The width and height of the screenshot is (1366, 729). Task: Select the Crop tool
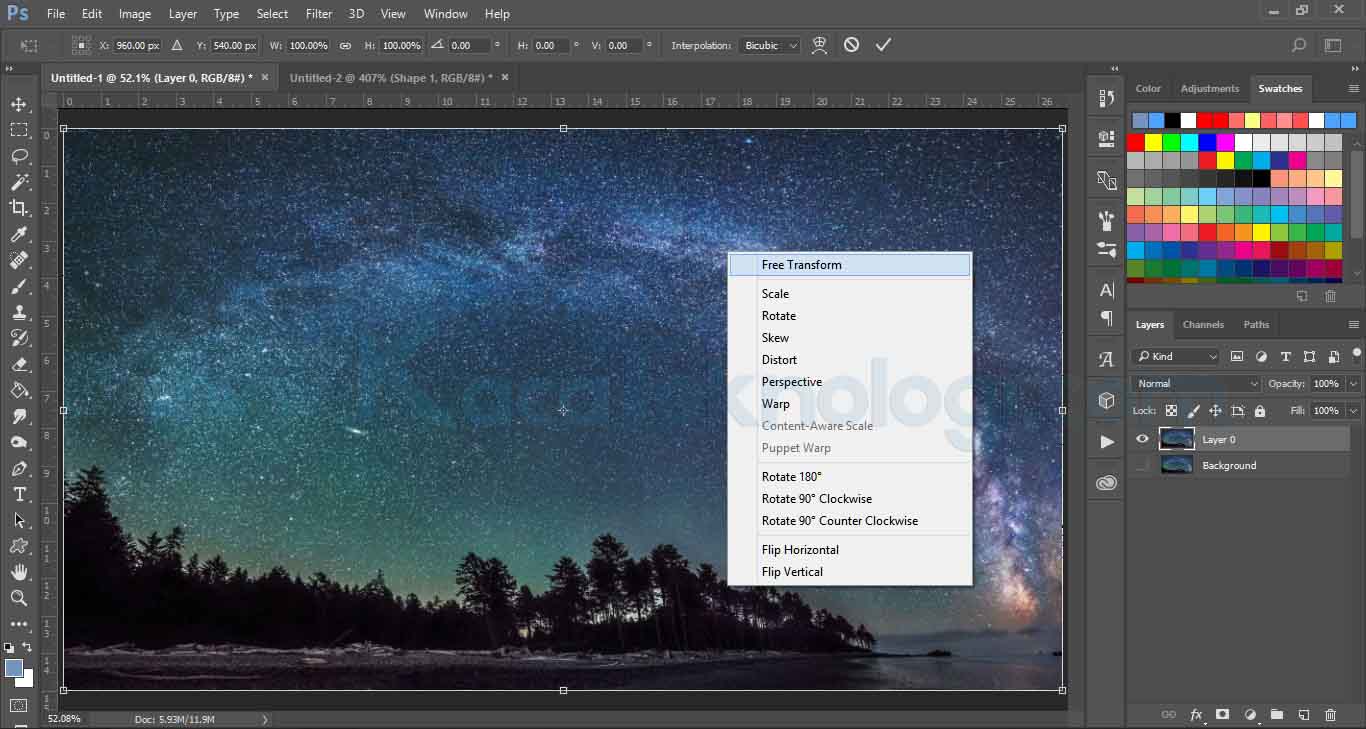[19, 208]
